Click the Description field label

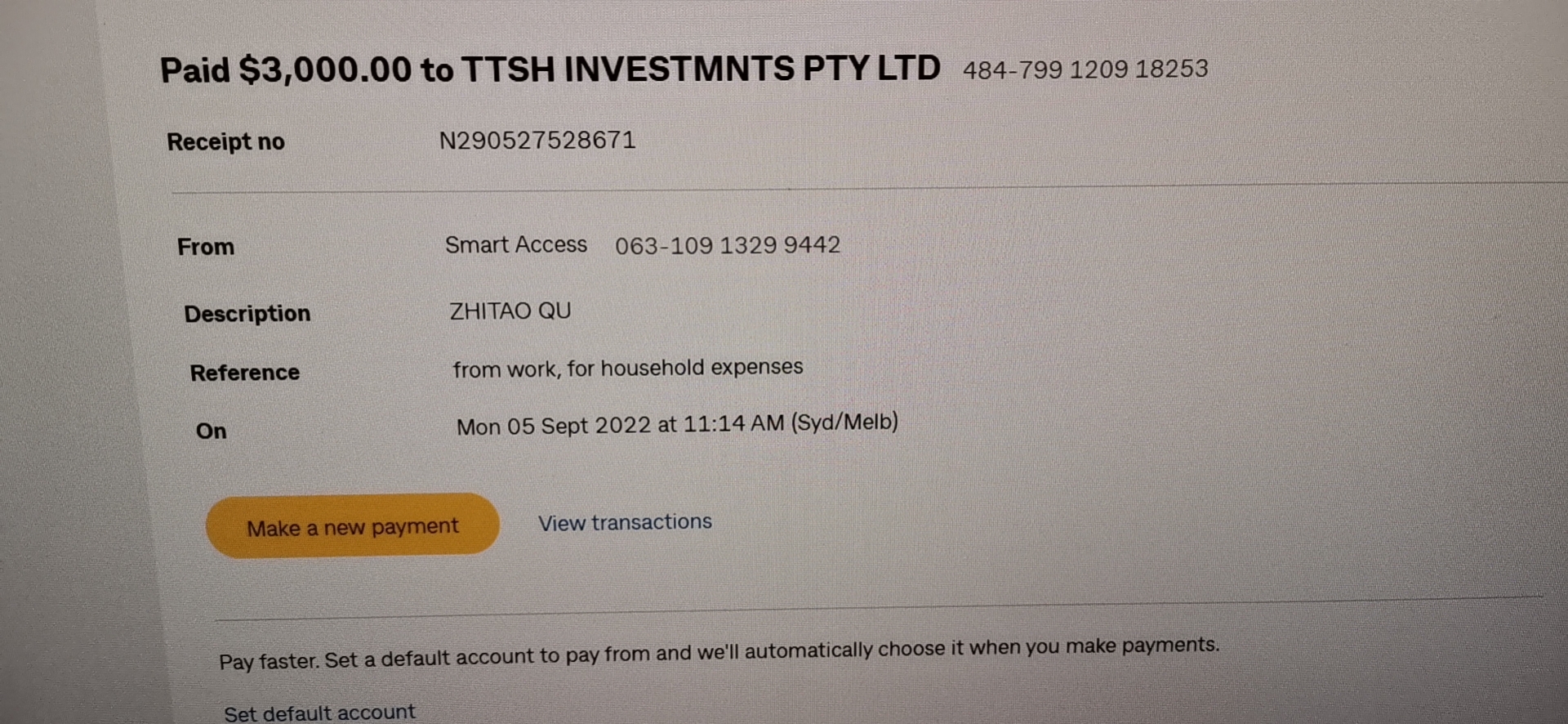tap(247, 314)
